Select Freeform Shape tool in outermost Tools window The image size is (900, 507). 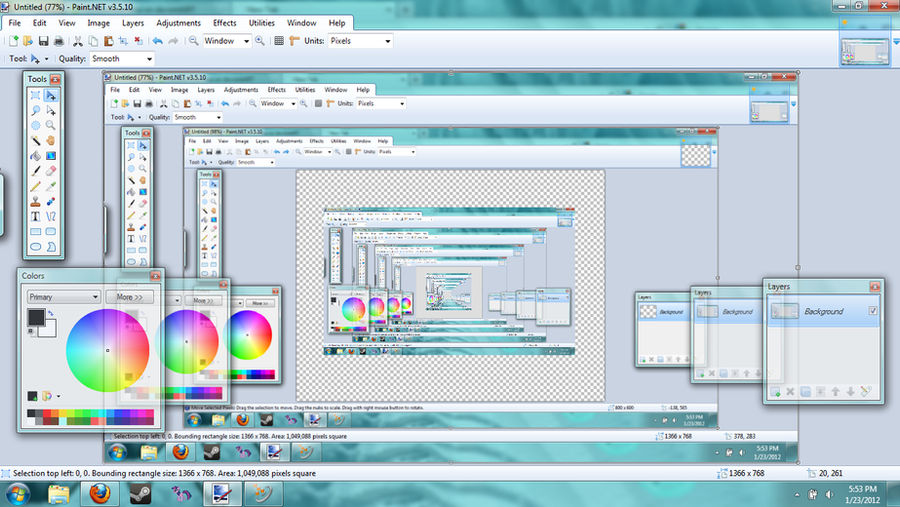51,247
